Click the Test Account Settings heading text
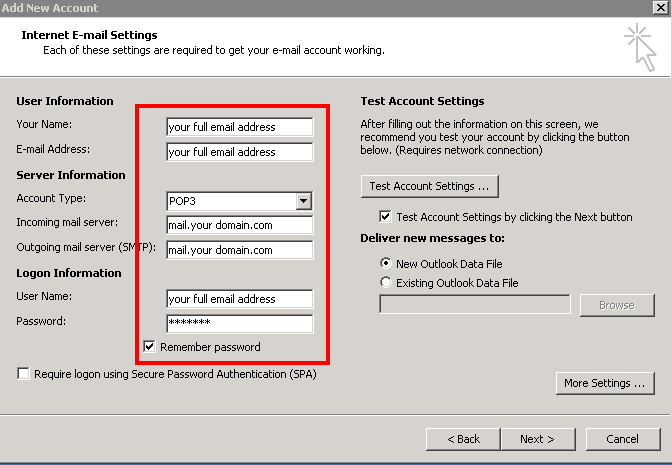 pos(422,101)
